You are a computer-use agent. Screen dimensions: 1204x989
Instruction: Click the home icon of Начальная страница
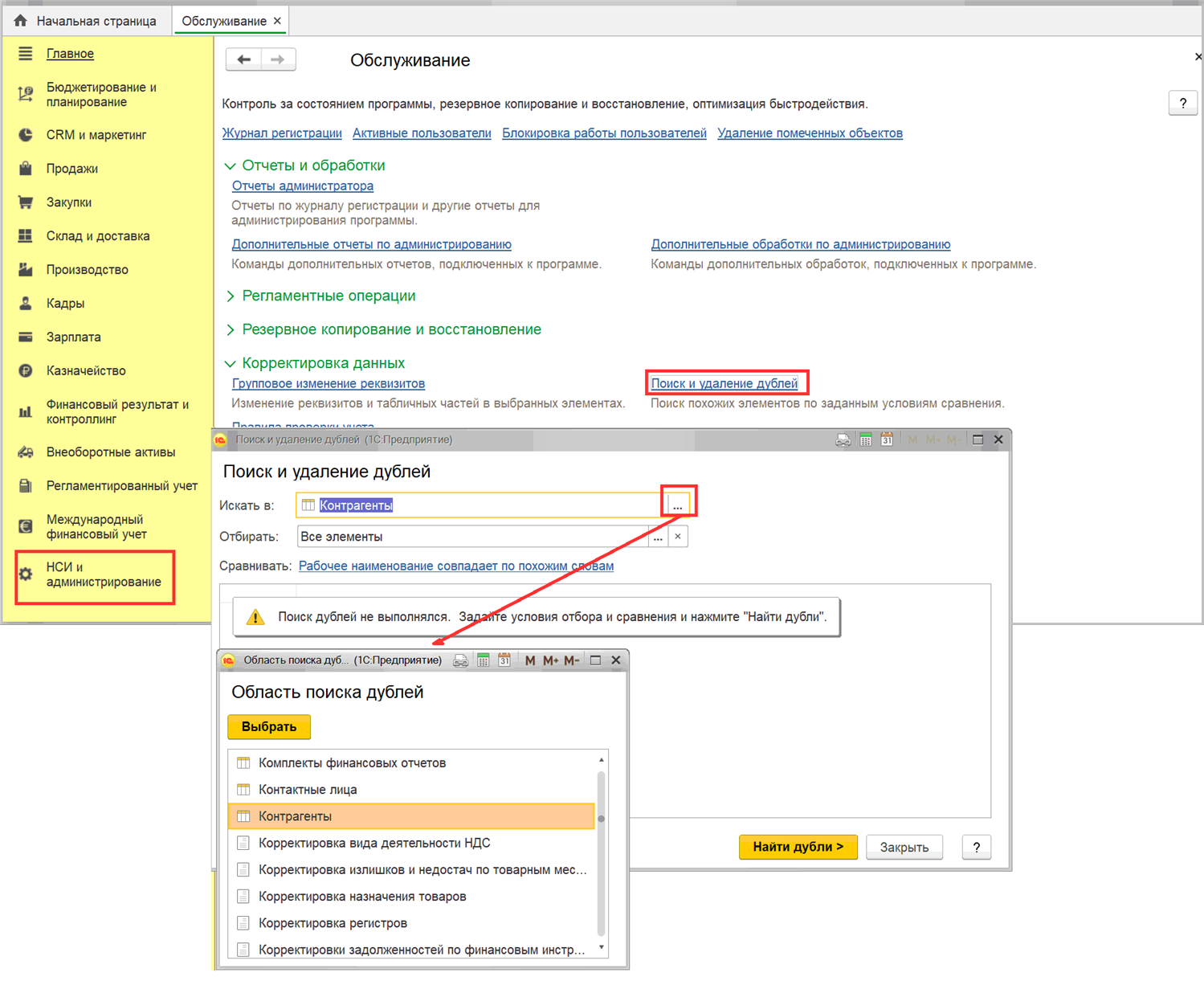pos(21,21)
